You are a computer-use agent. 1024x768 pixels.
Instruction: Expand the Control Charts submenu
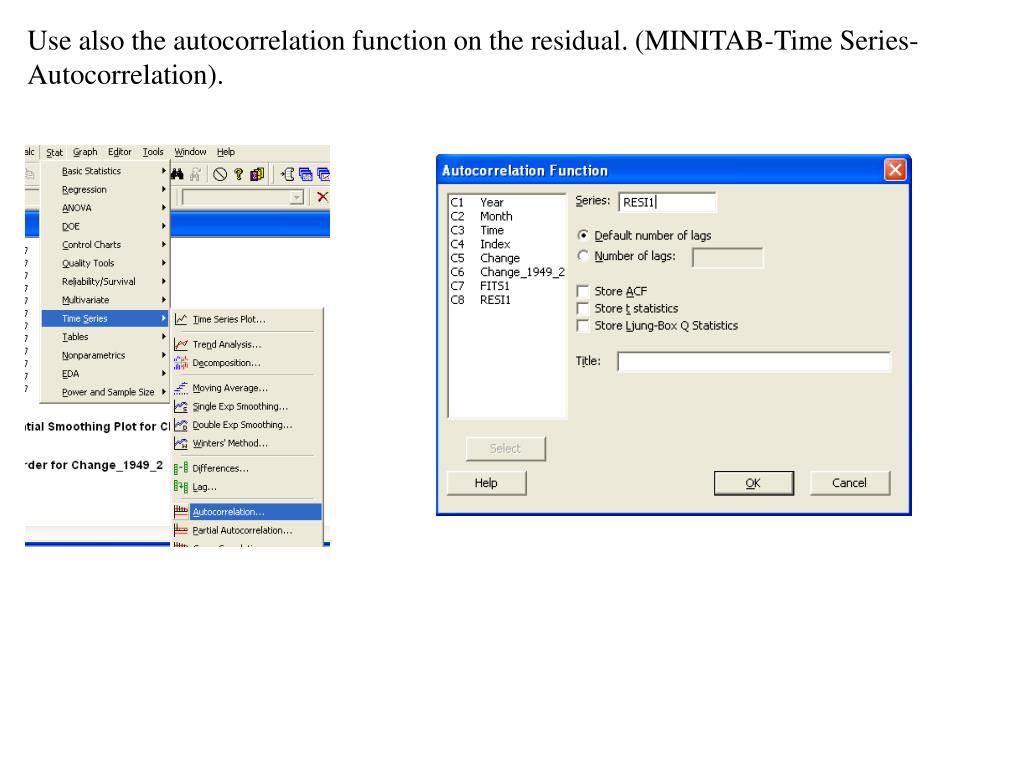point(104,245)
